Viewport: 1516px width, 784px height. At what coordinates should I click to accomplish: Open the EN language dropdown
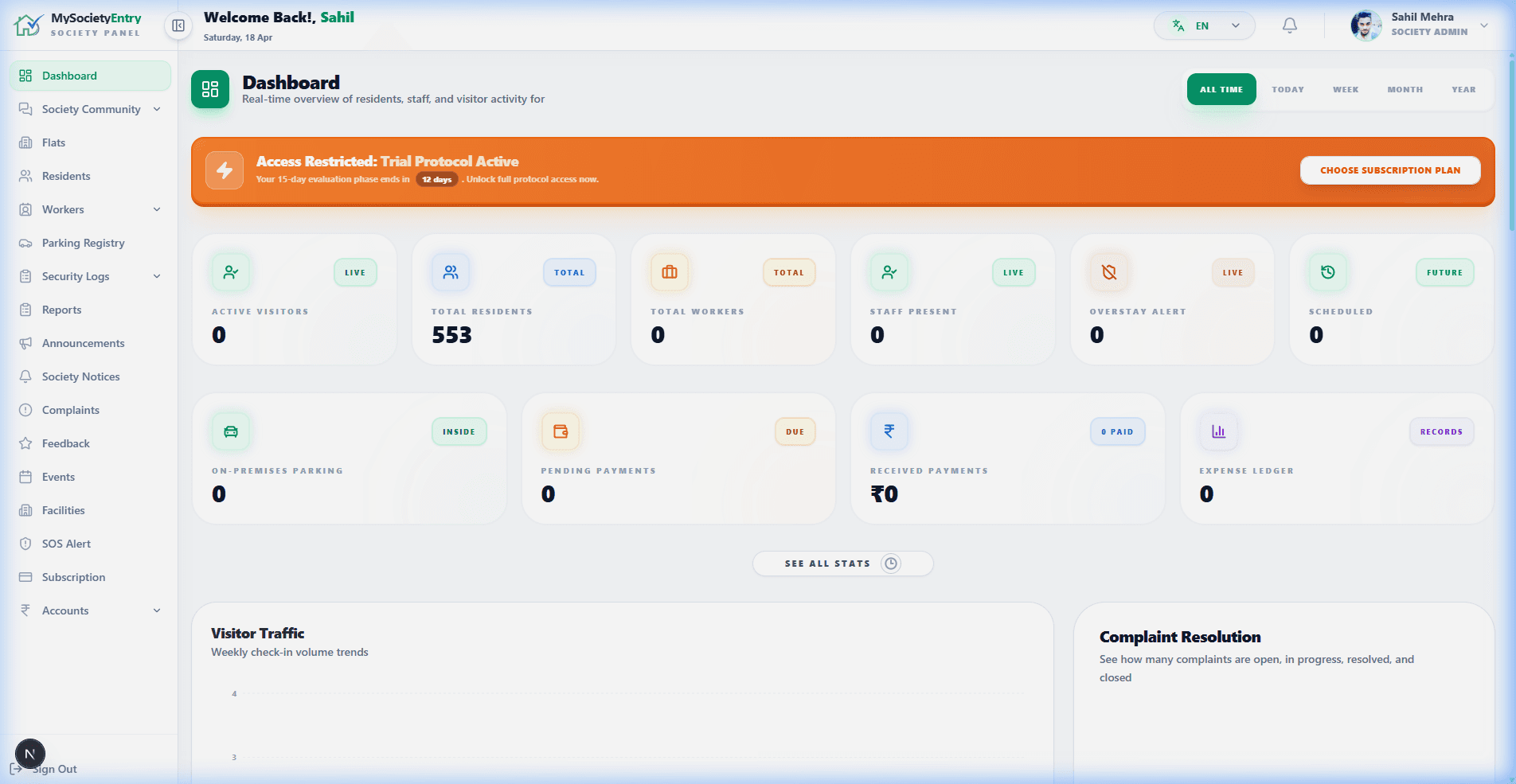pyautogui.click(x=1204, y=25)
